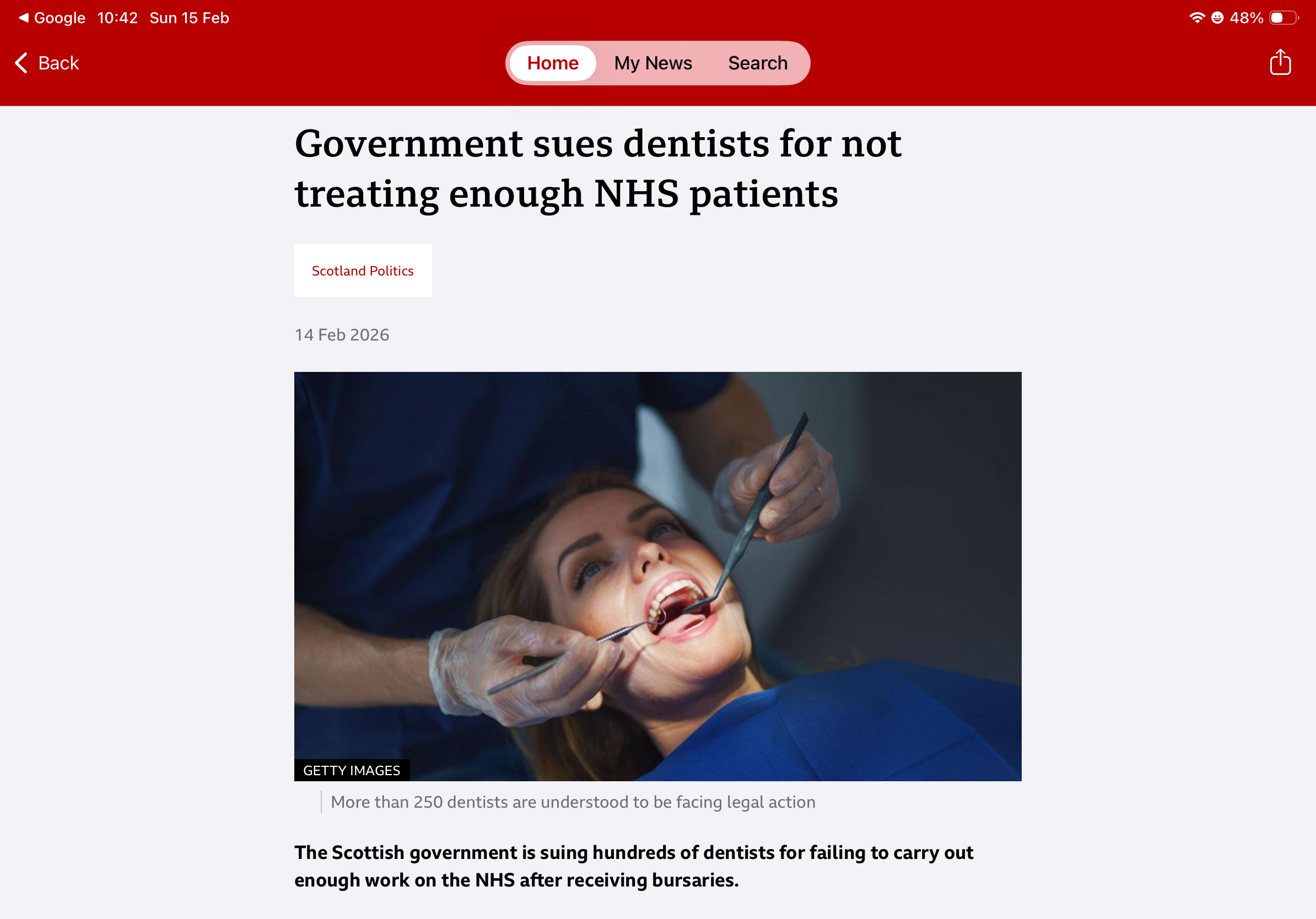Tap the article headline about dentists
The image size is (1316, 919).
(x=598, y=168)
